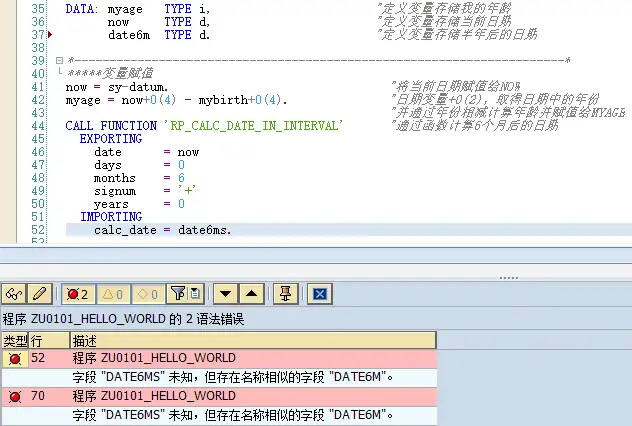Screen dimensions: 632x426
Task: Click line number 44 in the gutter
Action: (x=38, y=126)
